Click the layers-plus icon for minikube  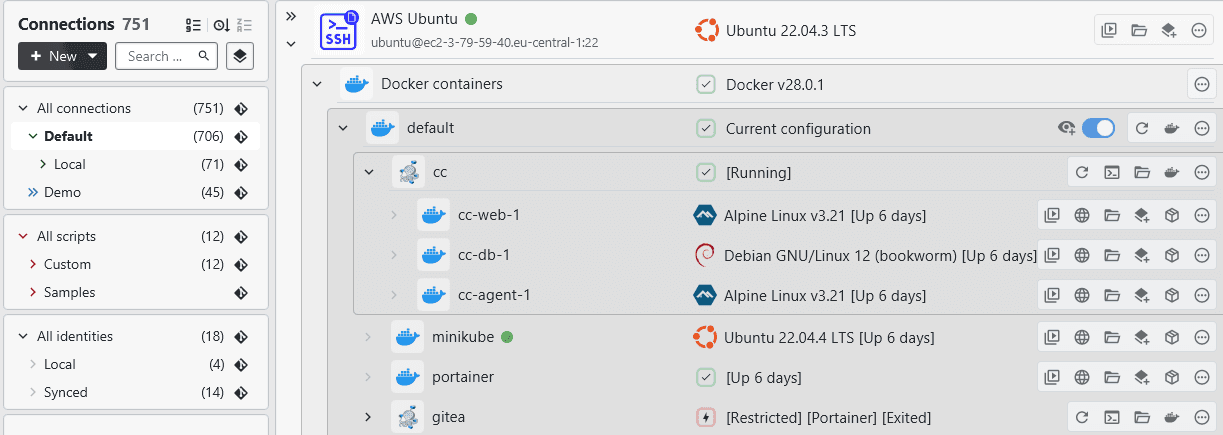pyautogui.click(x=1141, y=337)
